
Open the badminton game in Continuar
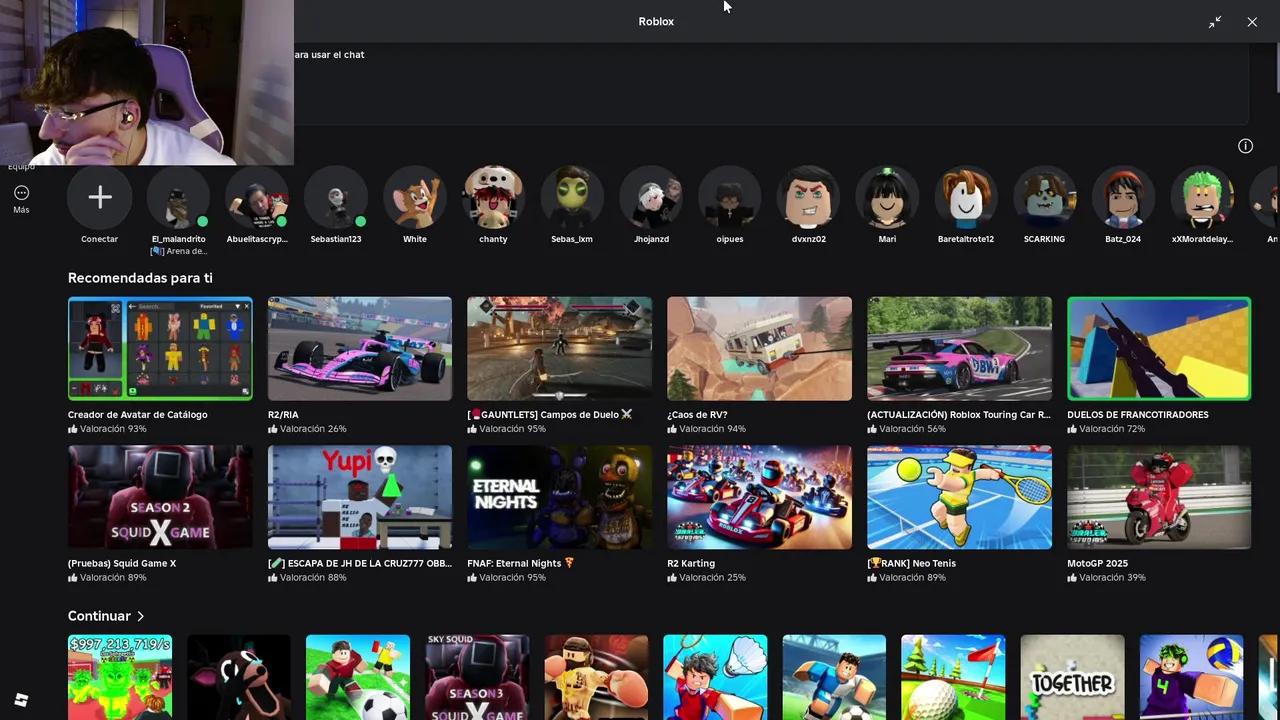coord(715,677)
